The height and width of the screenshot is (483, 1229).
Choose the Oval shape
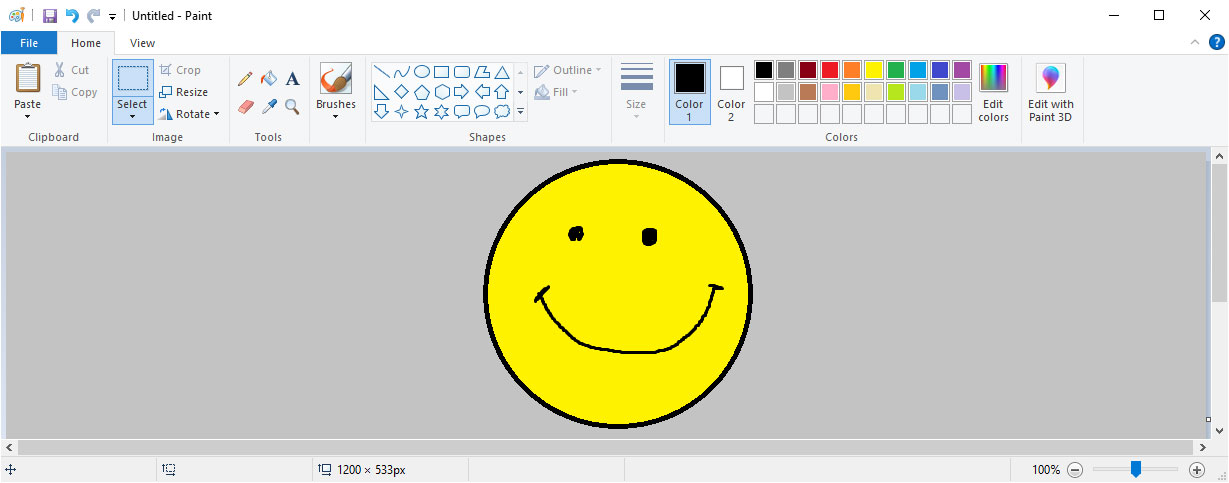coord(422,72)
